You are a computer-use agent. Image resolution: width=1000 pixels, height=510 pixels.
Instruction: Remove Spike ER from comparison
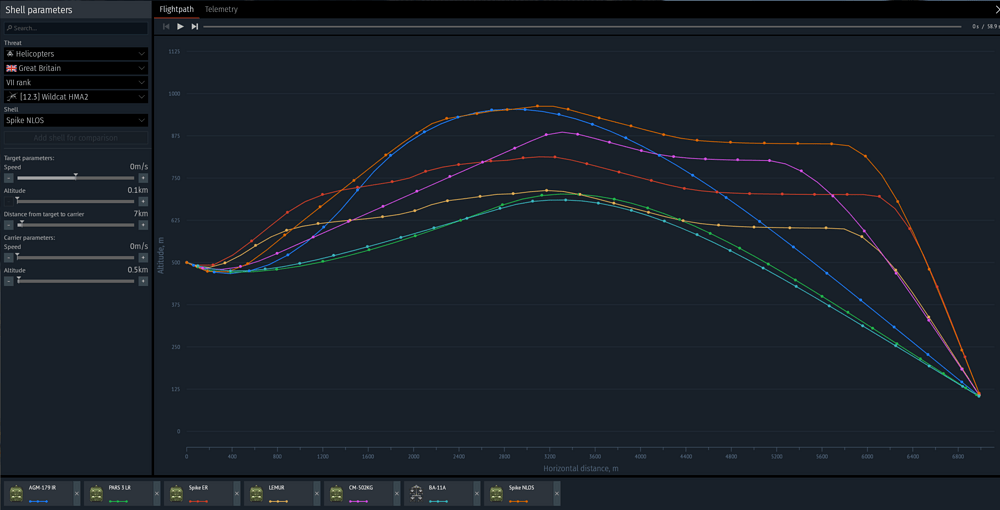tap(237, 493)
